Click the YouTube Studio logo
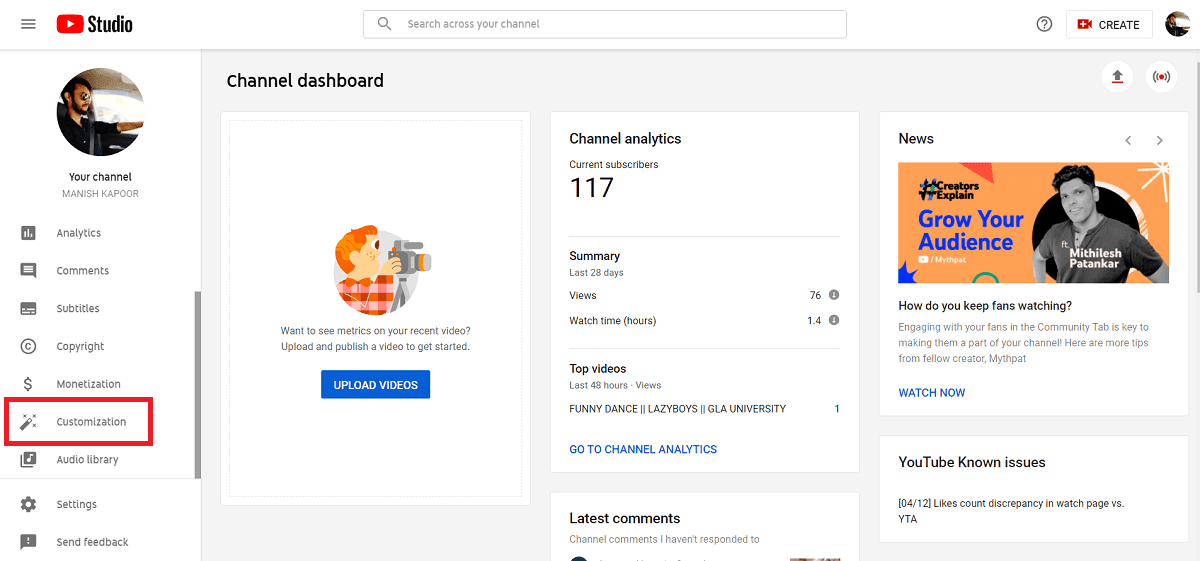The height and width of the screenshot is (561, 1200). pyautogui.click(x=94, y=24)
